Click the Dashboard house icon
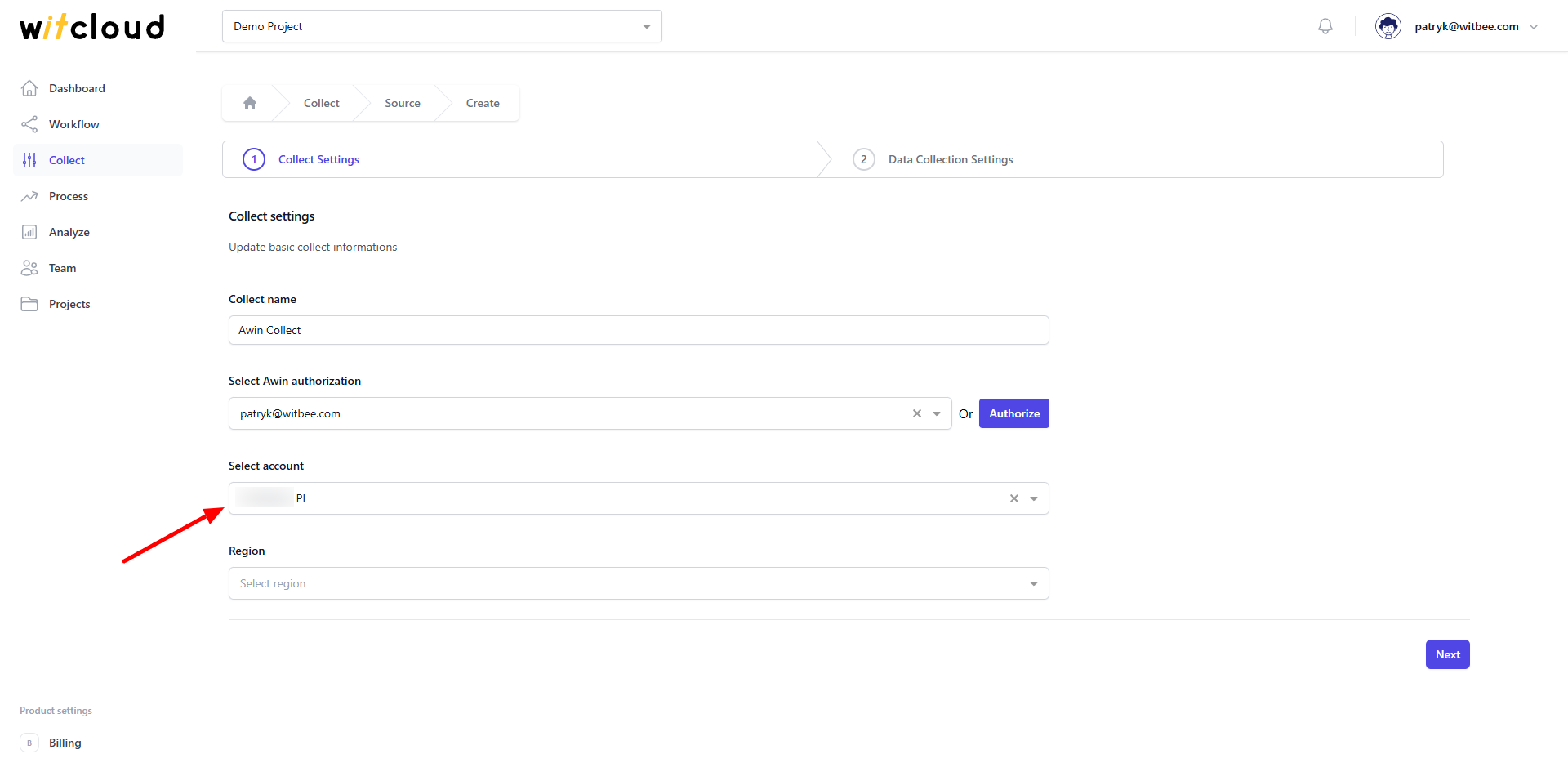Image resolution: width=1568 pixels, height=772 pixels. (29, 88)
